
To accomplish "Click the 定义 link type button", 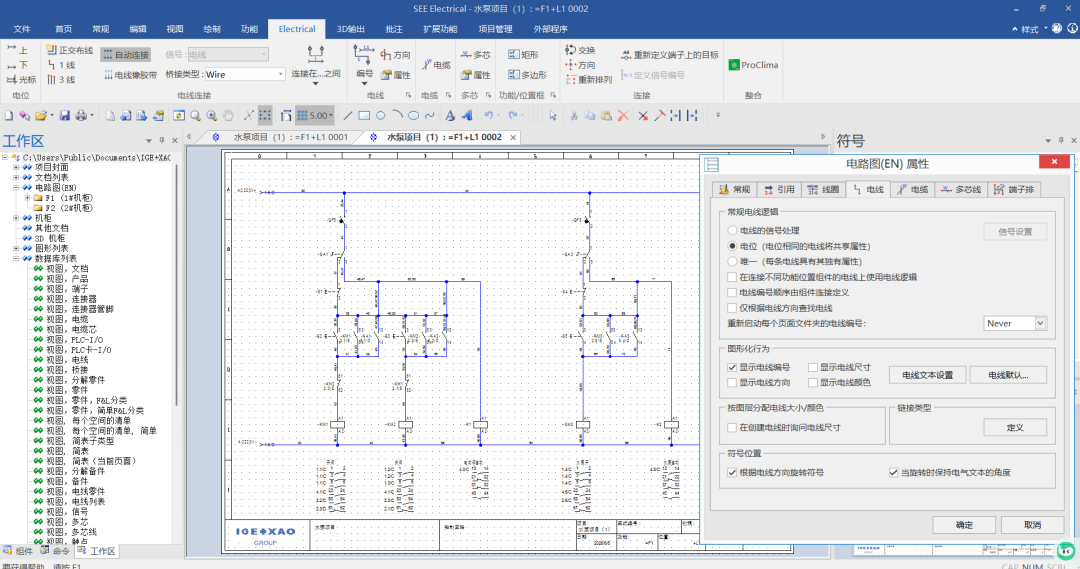I will tap(1015, 428).
